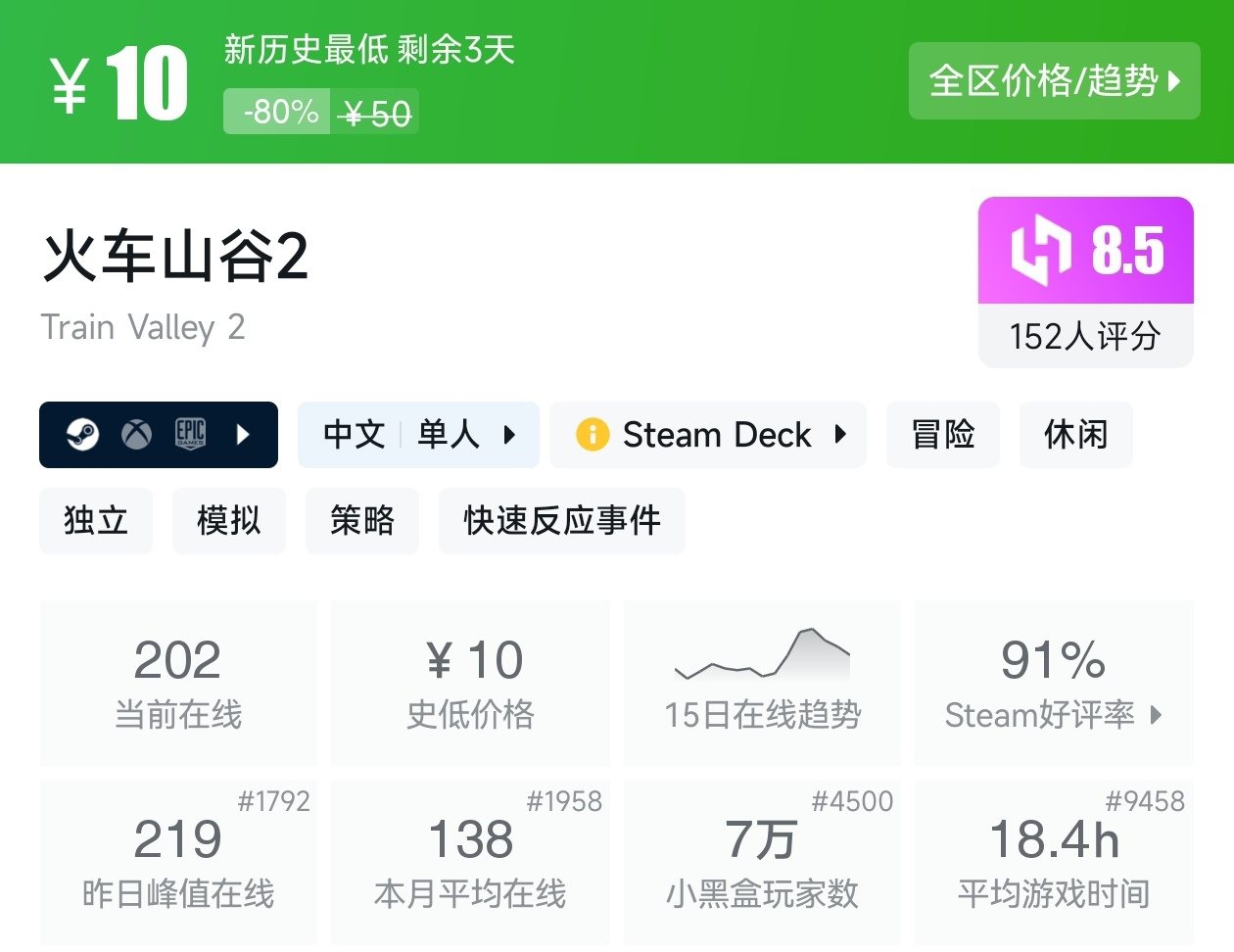The height and width of the screenshot is (952, 1234).
Task: Tap the -80% discount badge
Action: click(x=281, y=112)
